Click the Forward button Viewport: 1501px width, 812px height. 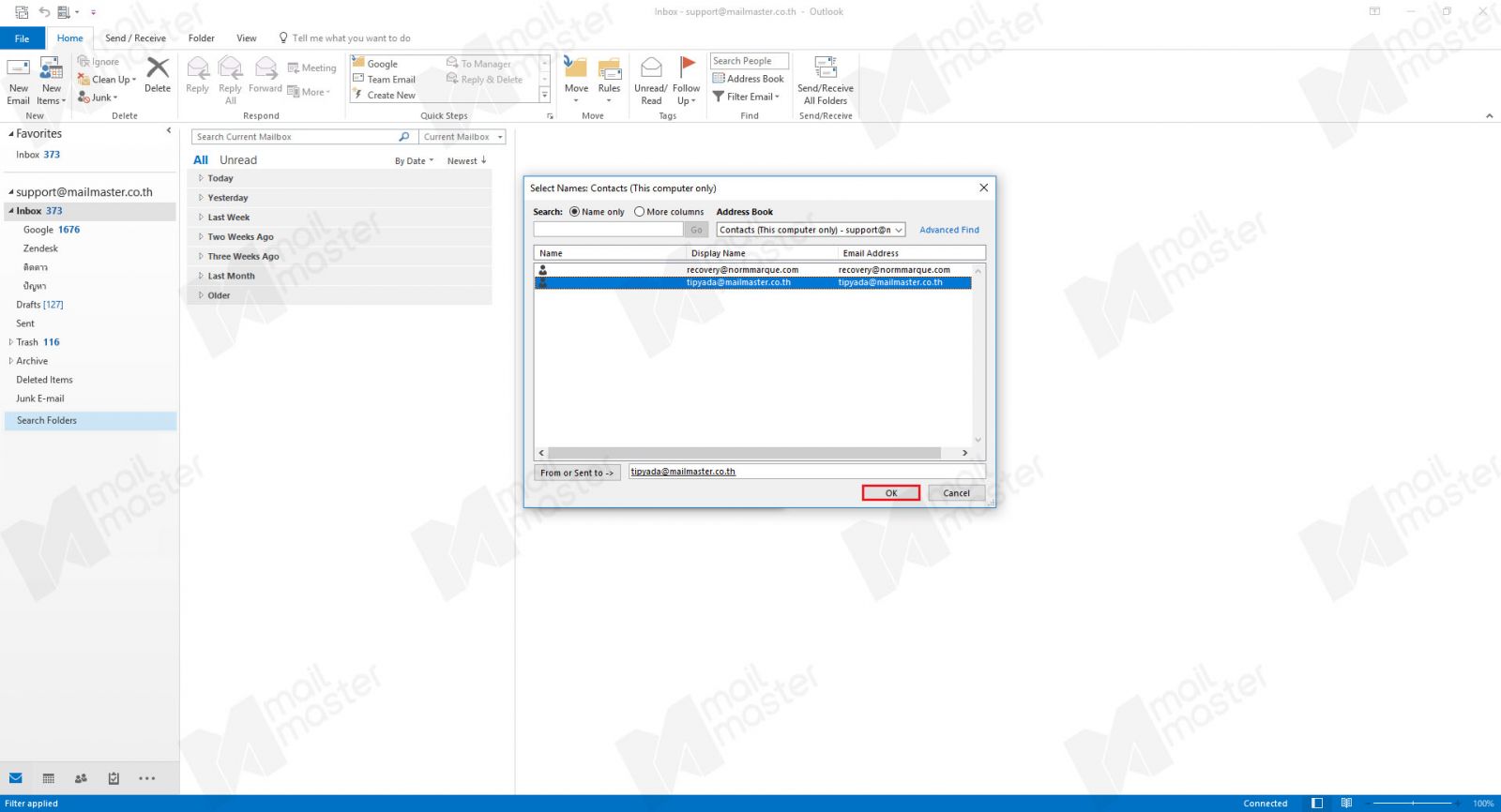pyautogui.click(x=265, y=75)
